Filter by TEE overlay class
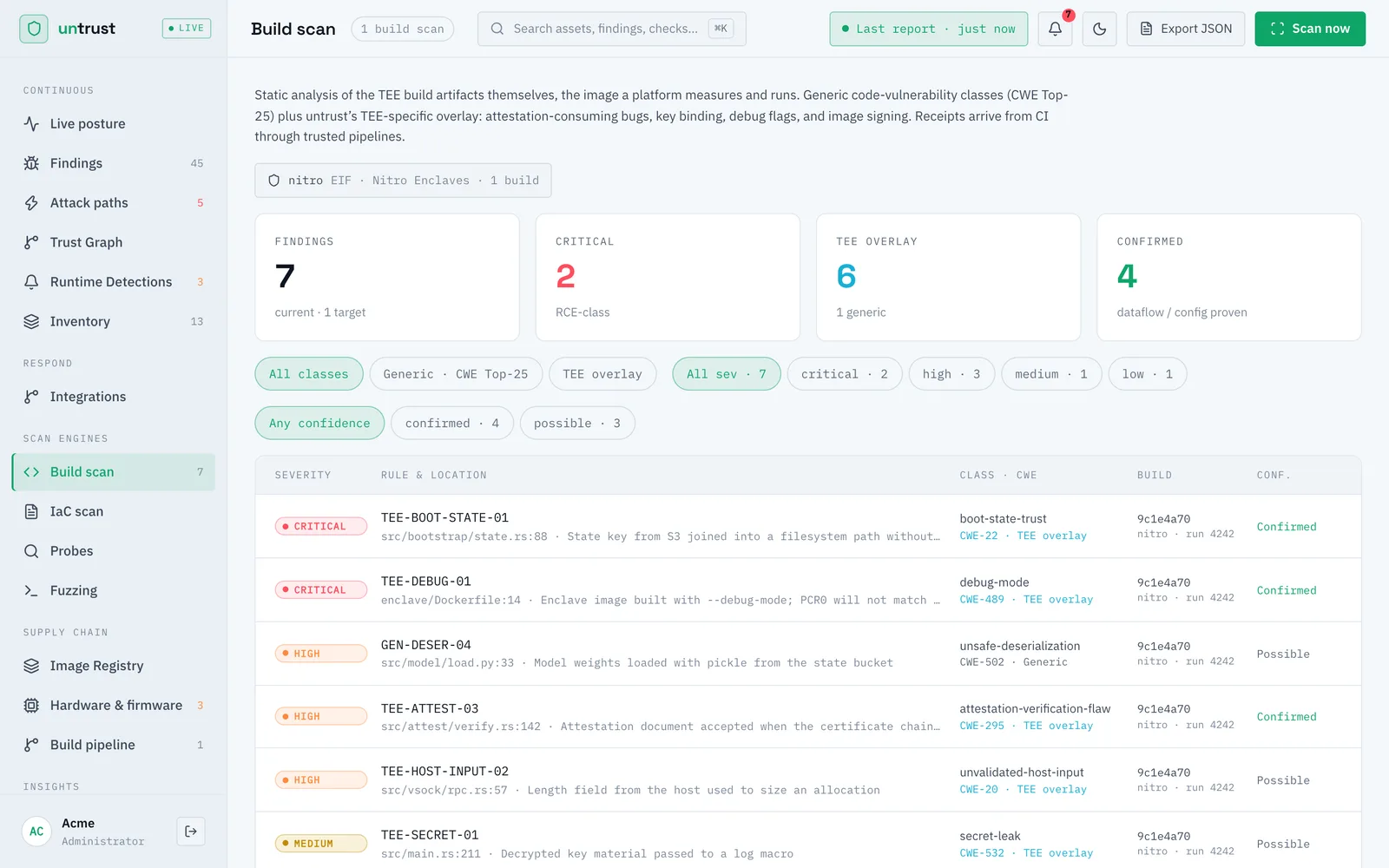 click(x=602, y=374)
